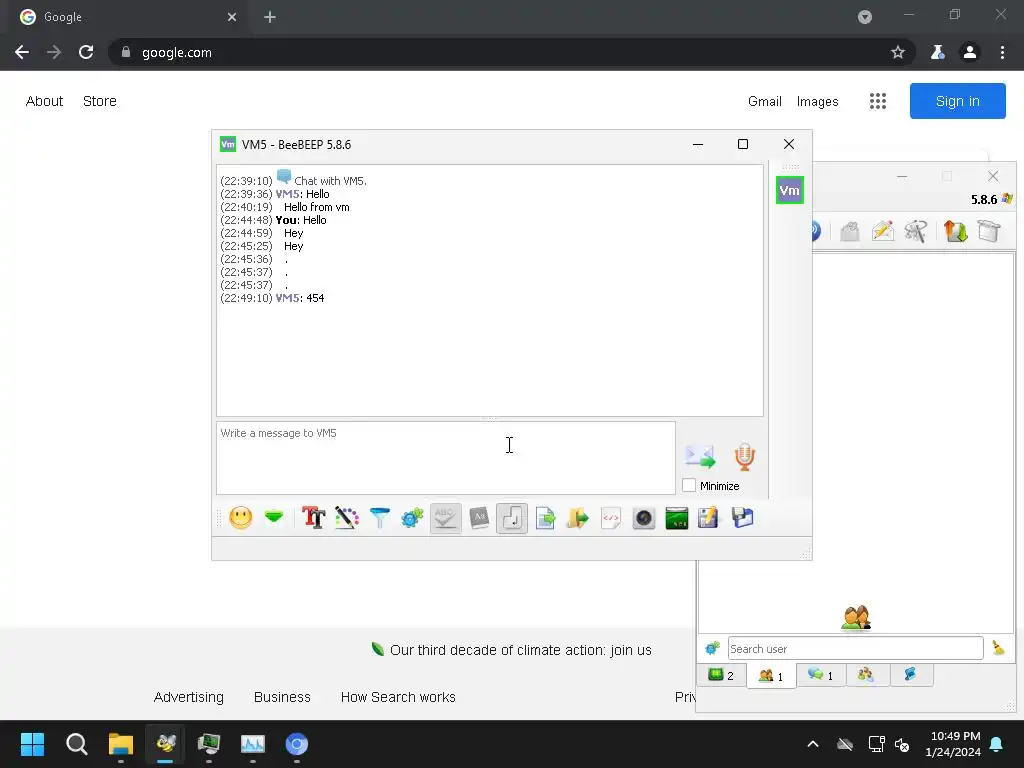The width and height of the screenshot is (1024, 768).
Task: Click the Chrome labs flask icon
Action: [x=938, y=52]
